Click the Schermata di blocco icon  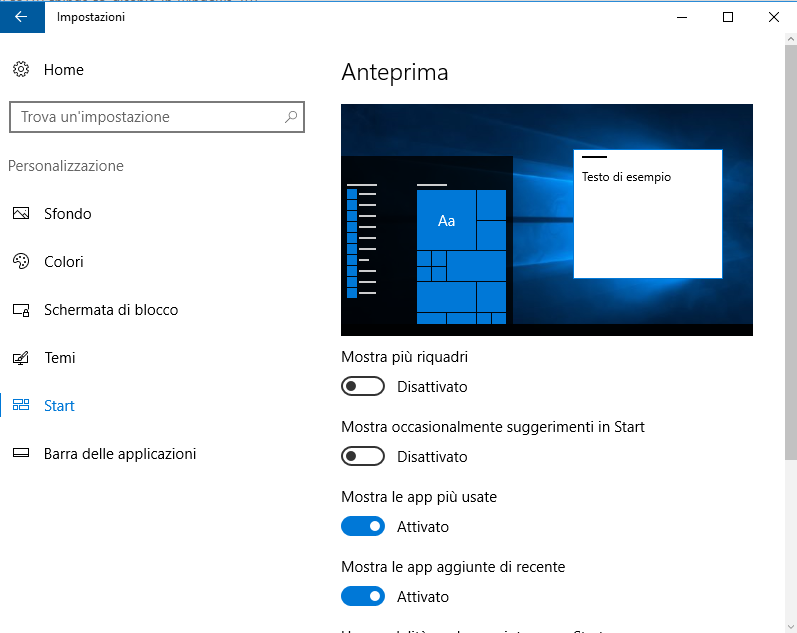(21, 310)
